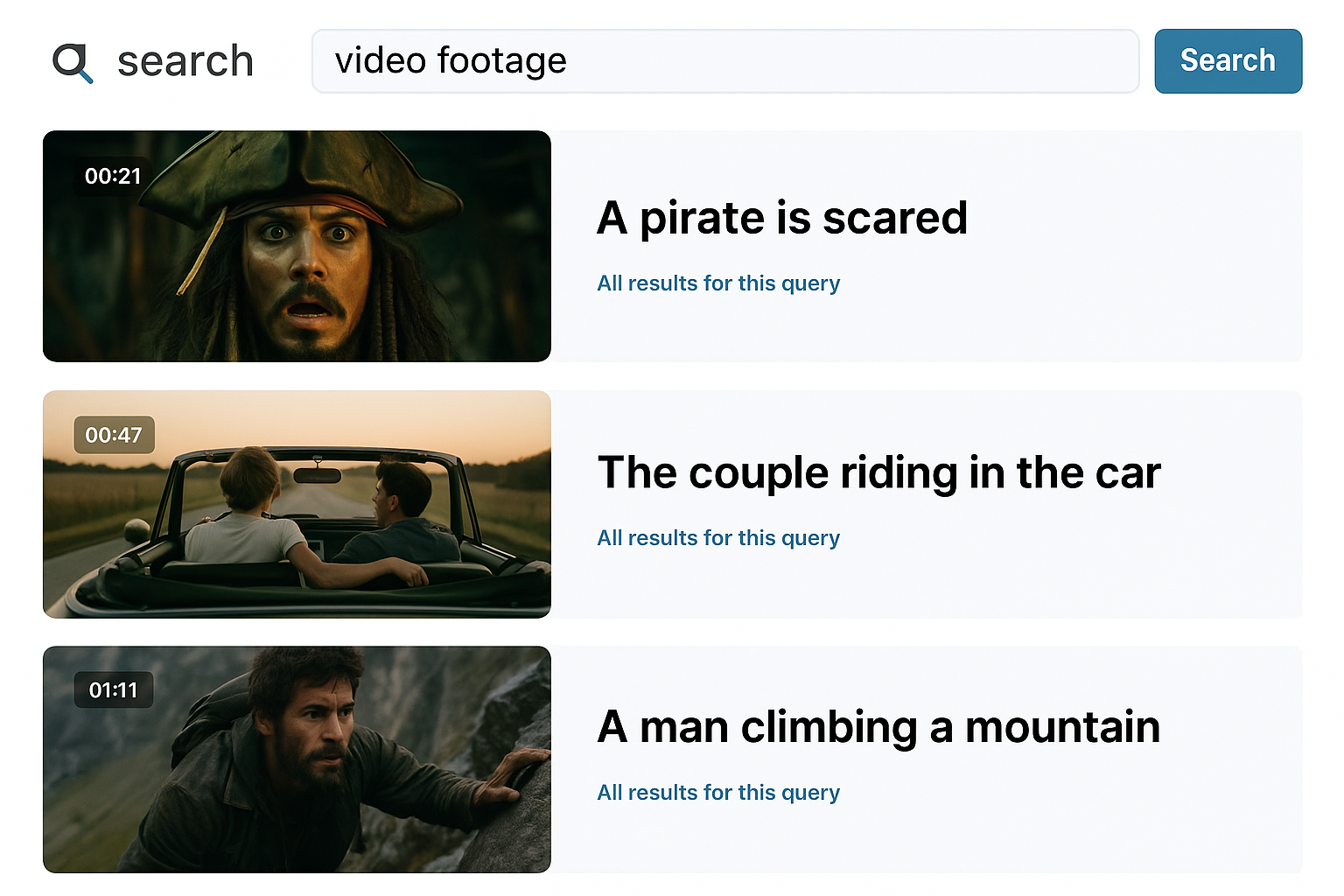1344x896 pixels.
Task: Click the 00:47 duration badge on car video
Action: [114, 435]
